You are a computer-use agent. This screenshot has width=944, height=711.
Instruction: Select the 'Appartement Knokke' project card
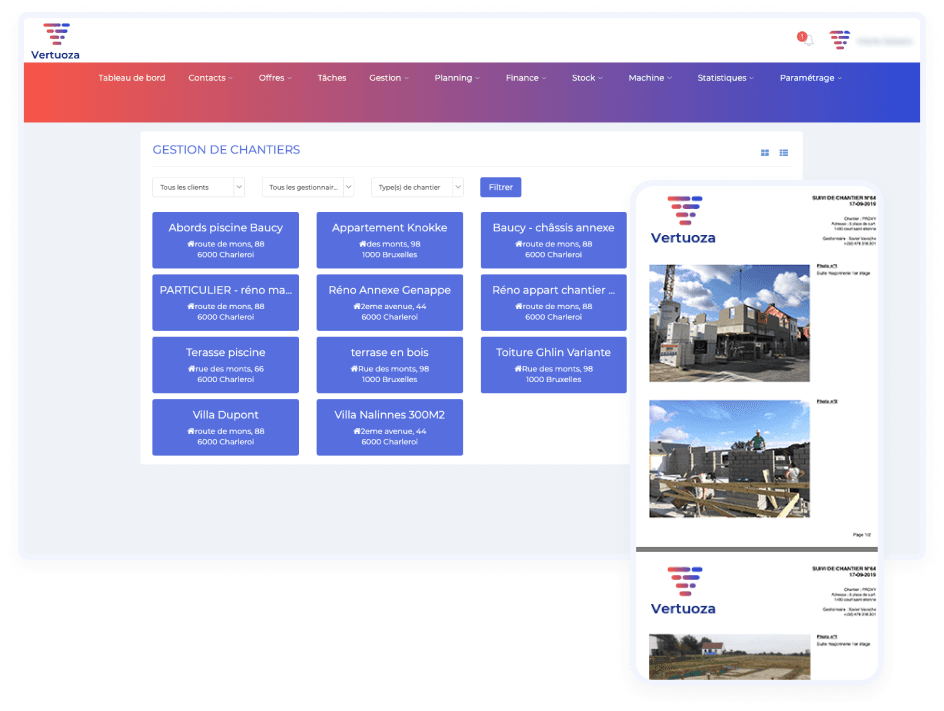389,240
